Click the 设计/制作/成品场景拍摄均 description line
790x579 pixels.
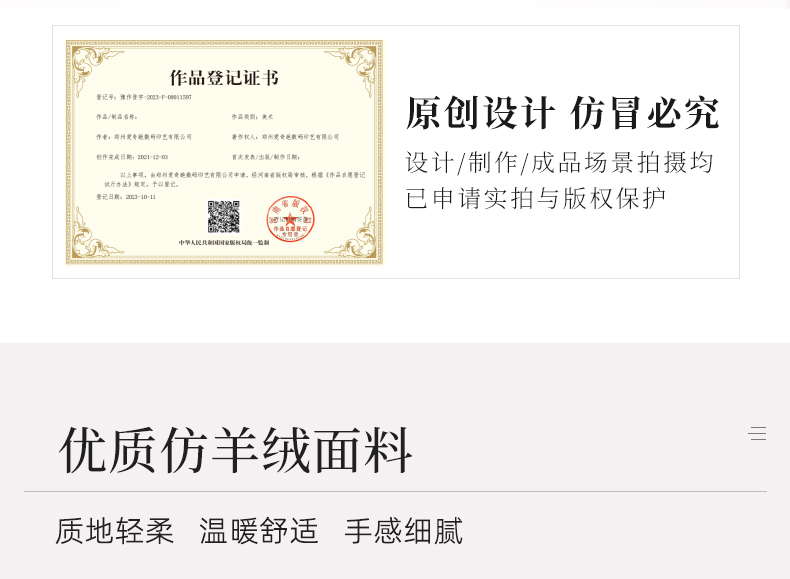pos(560,162)
